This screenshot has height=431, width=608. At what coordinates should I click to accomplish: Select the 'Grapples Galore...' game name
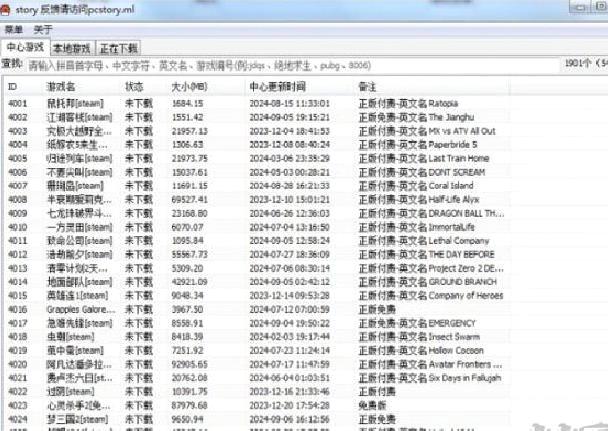point(81,309)
